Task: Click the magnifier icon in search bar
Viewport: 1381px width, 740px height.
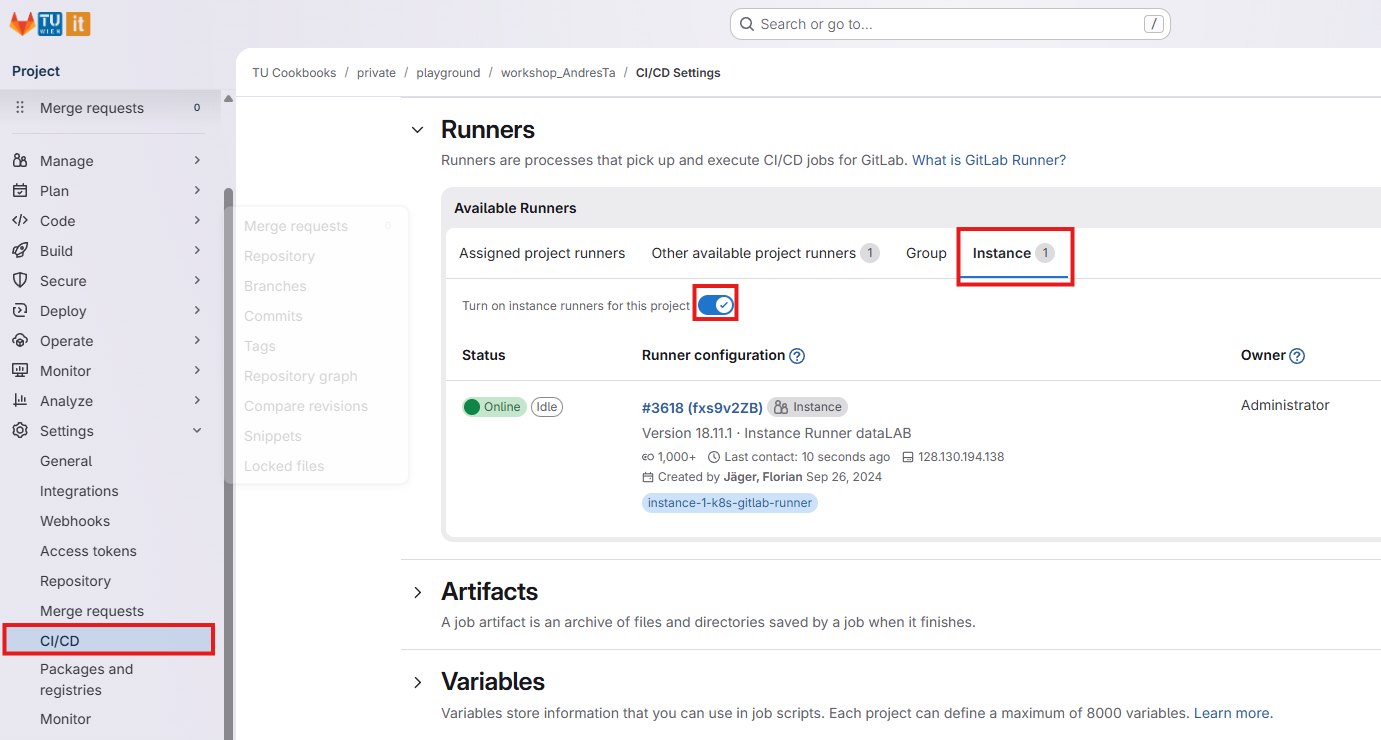Action: pos(747,24)
